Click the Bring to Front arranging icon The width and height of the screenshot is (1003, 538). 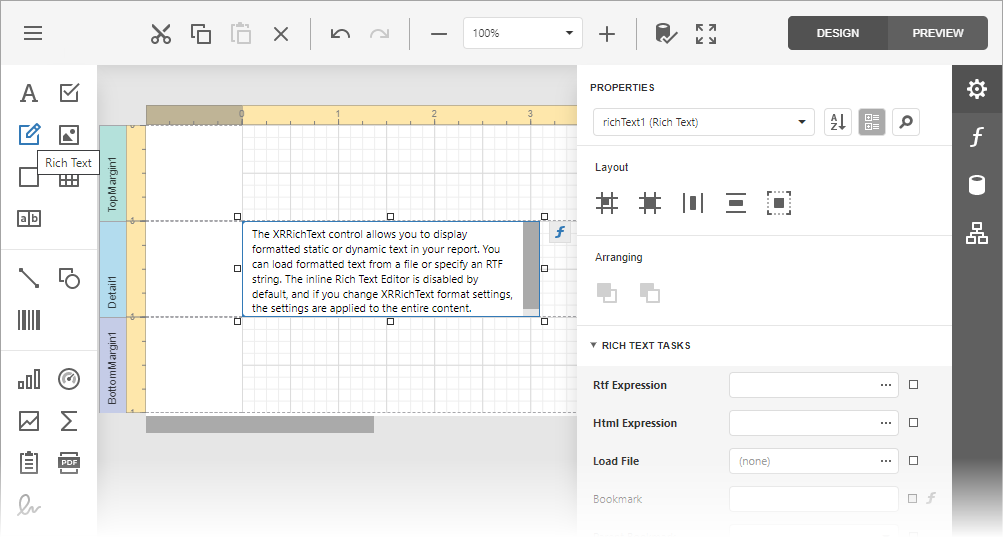(x=607, y=293)
